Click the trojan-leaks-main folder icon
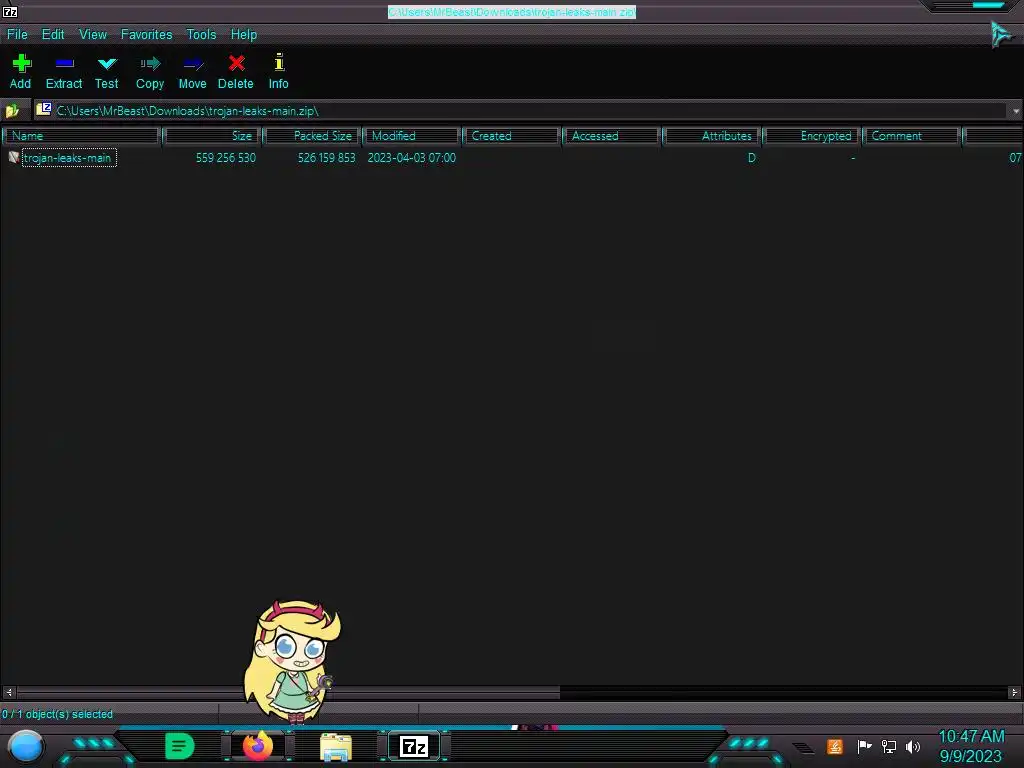The width and height of the screenshot is (1024, 768). [x=13, y=157]
